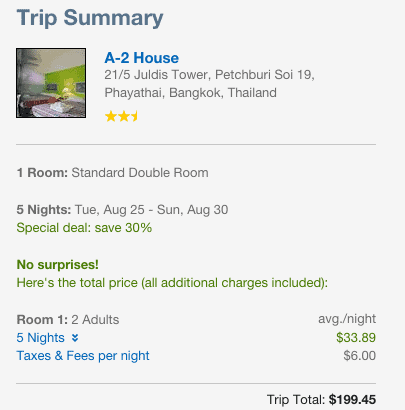Click the Trip Summary heading
This screenshot has height=410, width=405.
(x=90, y=18)
